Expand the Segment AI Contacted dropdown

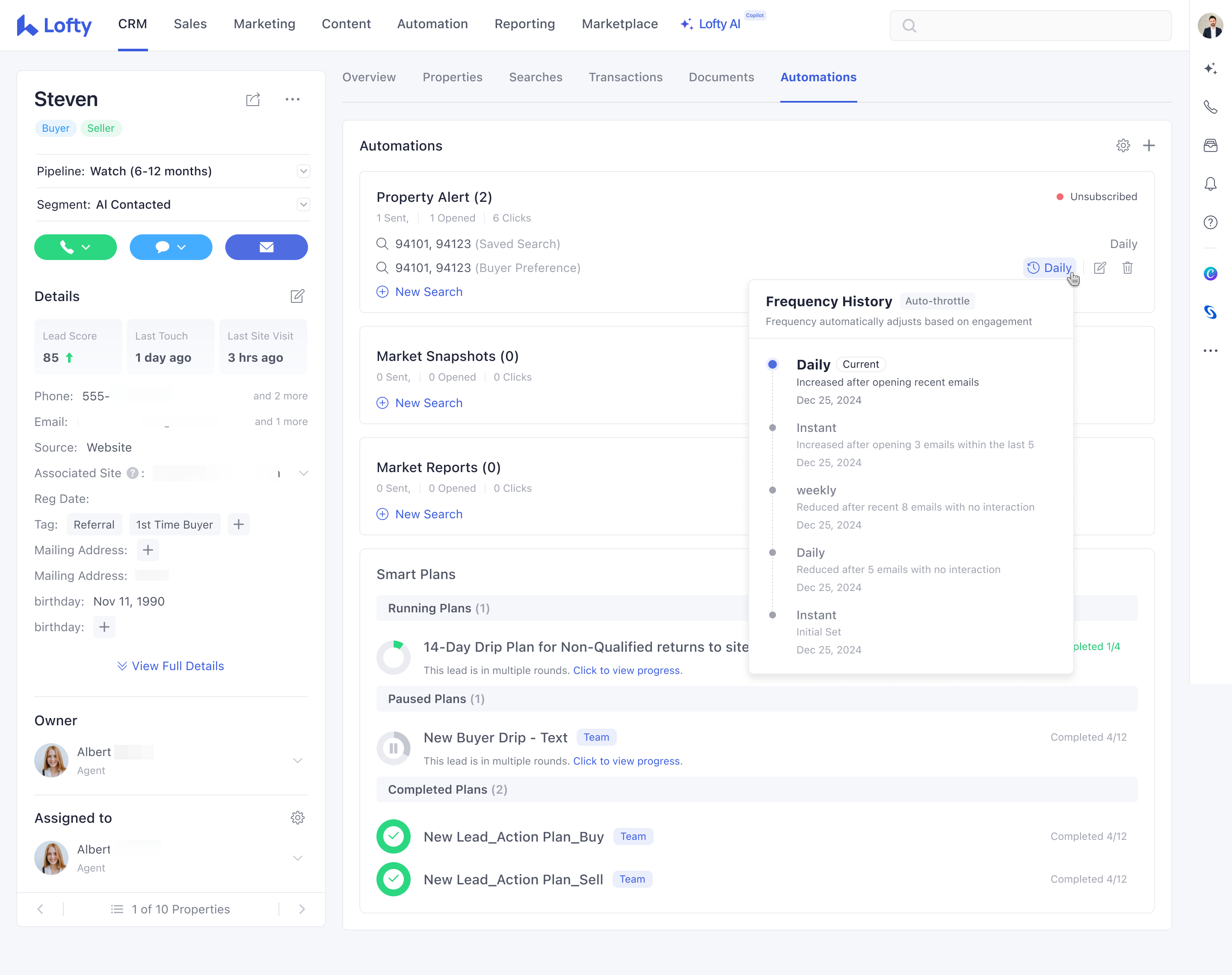coord(303,204)
